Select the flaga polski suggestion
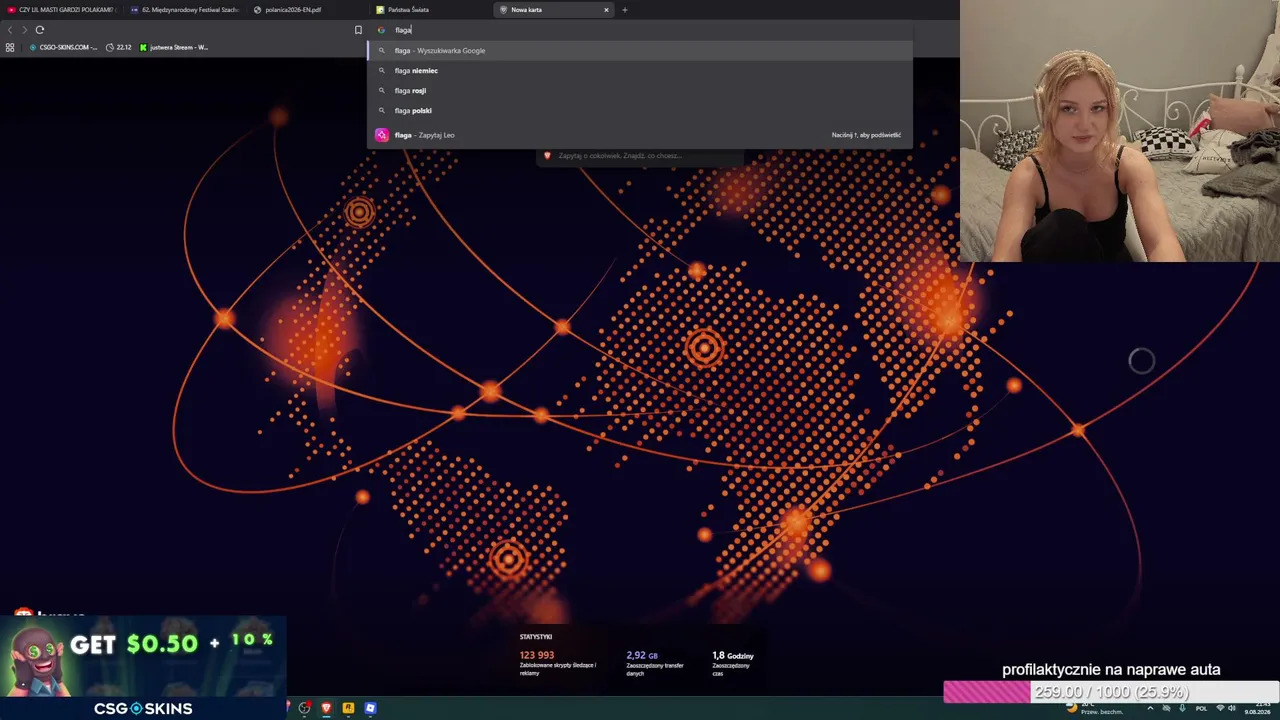Screen dimensions: 1280x720 pyautogui.click(x=640, y=110)
